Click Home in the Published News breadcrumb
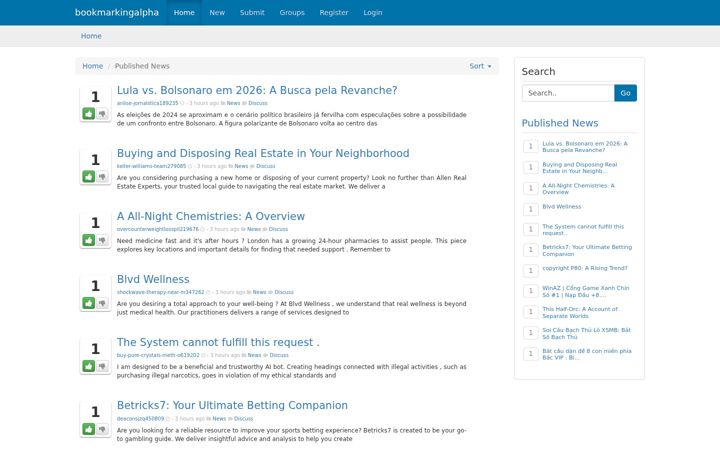This screenshot has height=450, width=720. pyautogui.click(x=93, y=66)
